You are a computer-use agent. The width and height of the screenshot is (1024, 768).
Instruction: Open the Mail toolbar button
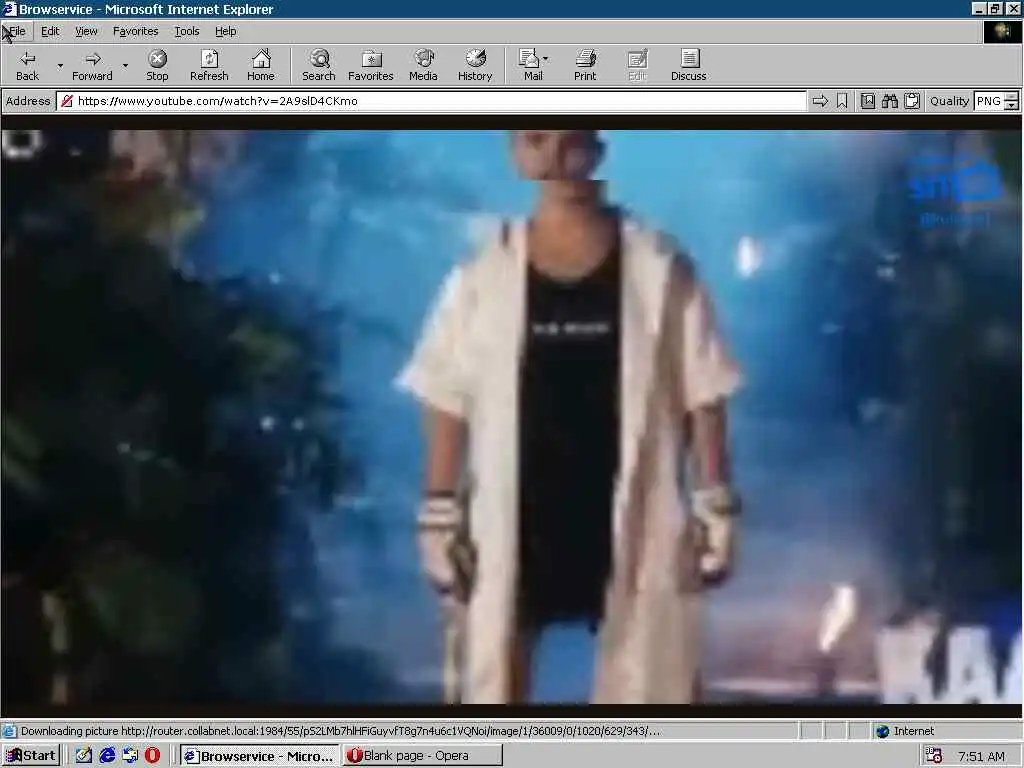tap(531, 65)
